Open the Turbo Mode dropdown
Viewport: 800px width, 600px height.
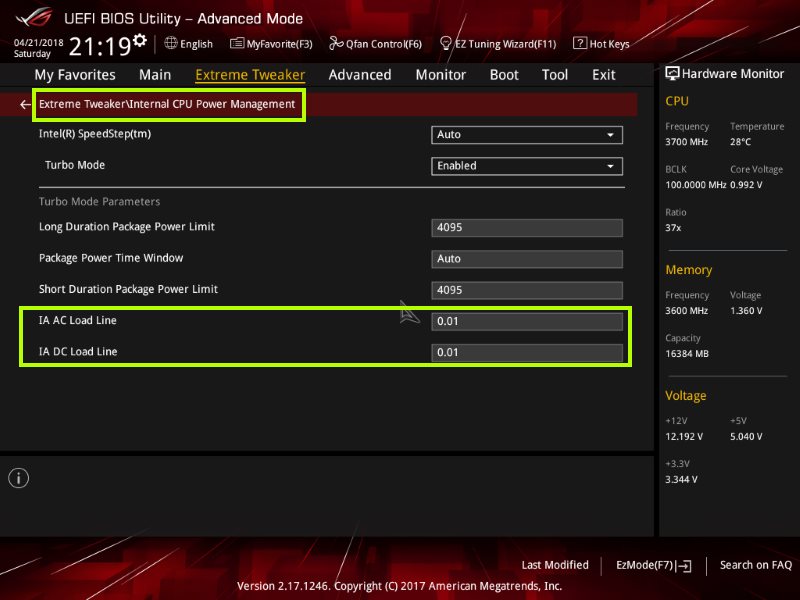pyautogui.click(x=527, y=166)
